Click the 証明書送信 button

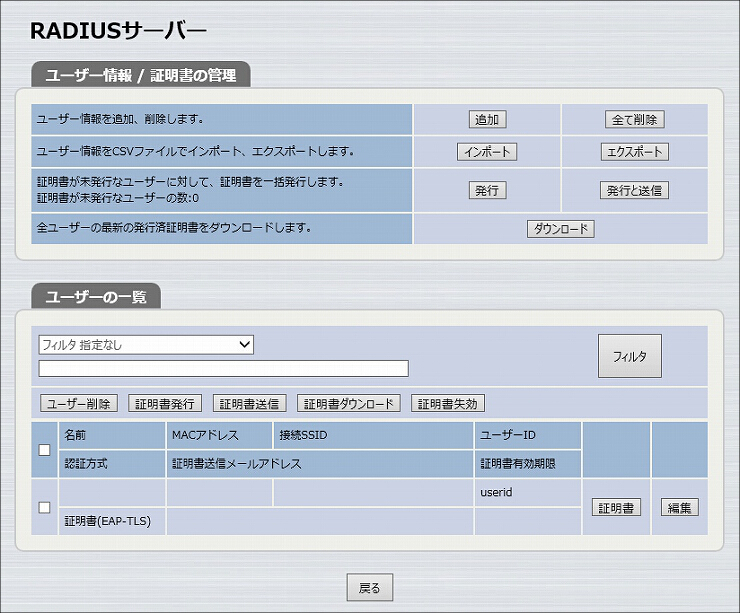pyautogui.click(x=249, y=404)
